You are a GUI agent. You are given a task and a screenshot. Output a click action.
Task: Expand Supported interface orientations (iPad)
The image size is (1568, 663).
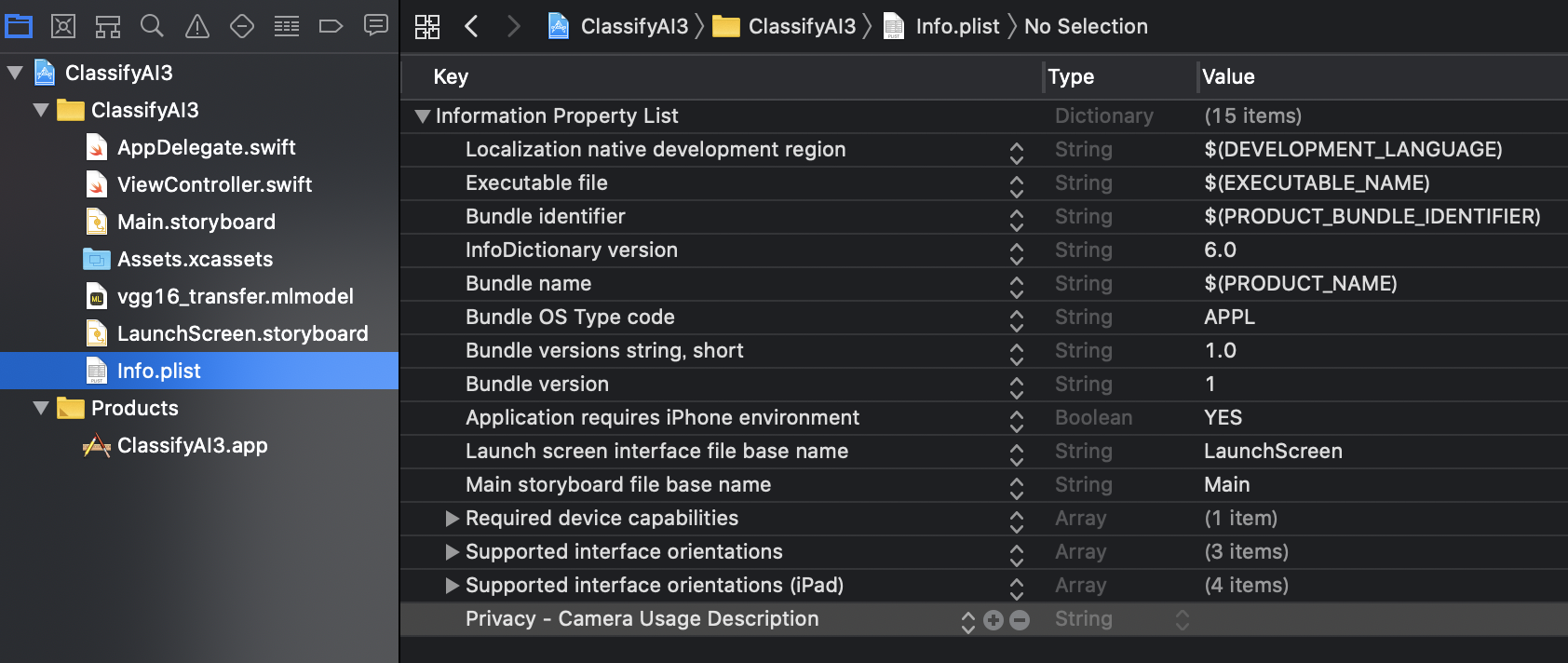[x=452, y=586]
